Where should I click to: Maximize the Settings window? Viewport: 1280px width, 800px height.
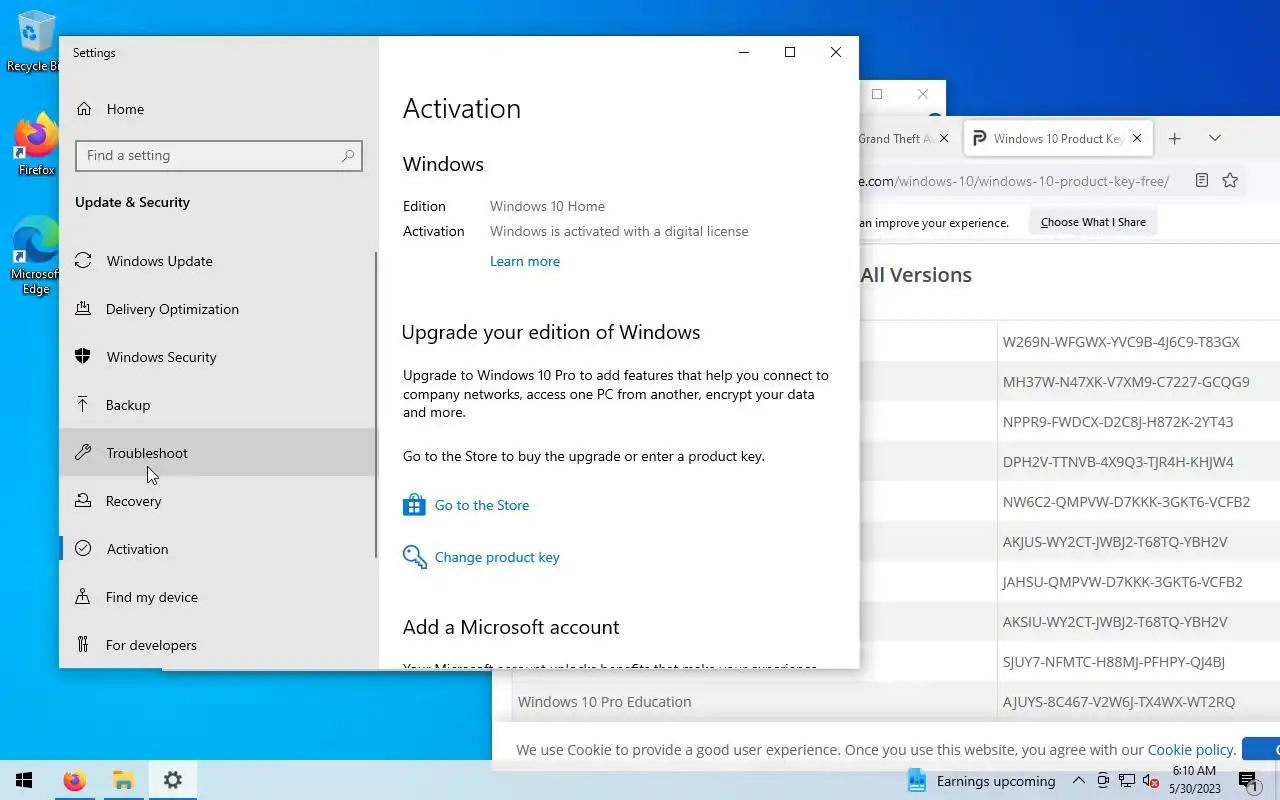click(x=789, y=52)
